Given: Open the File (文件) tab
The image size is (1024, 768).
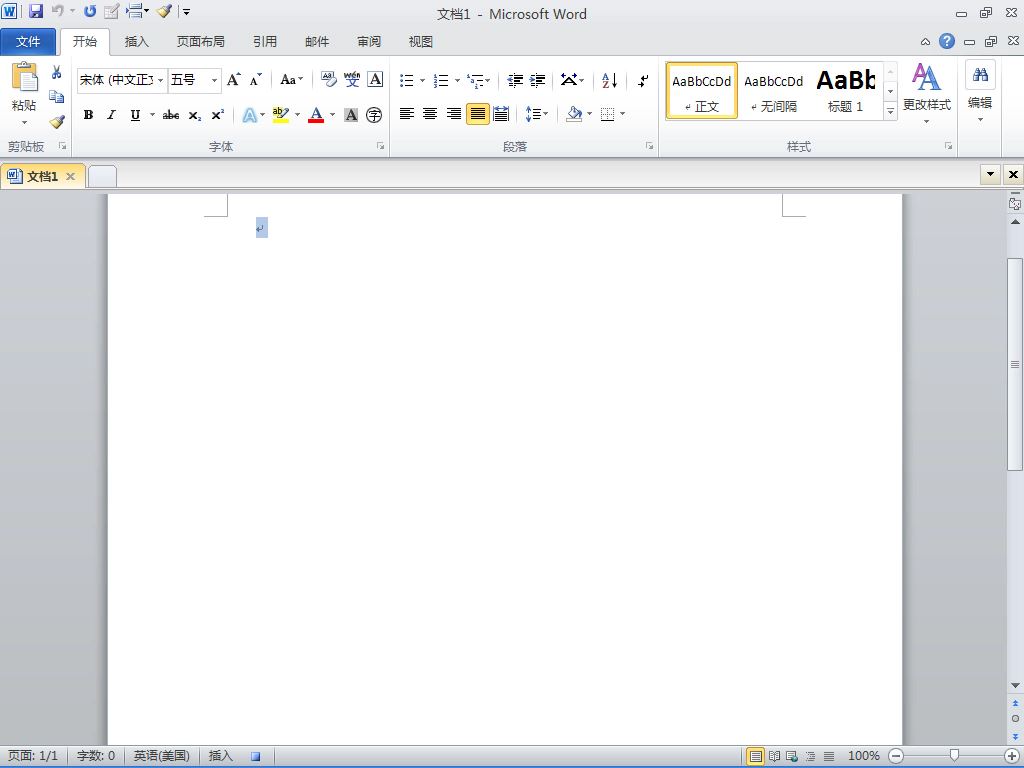Looking at the screenshot, I should (x=28, y=42).
